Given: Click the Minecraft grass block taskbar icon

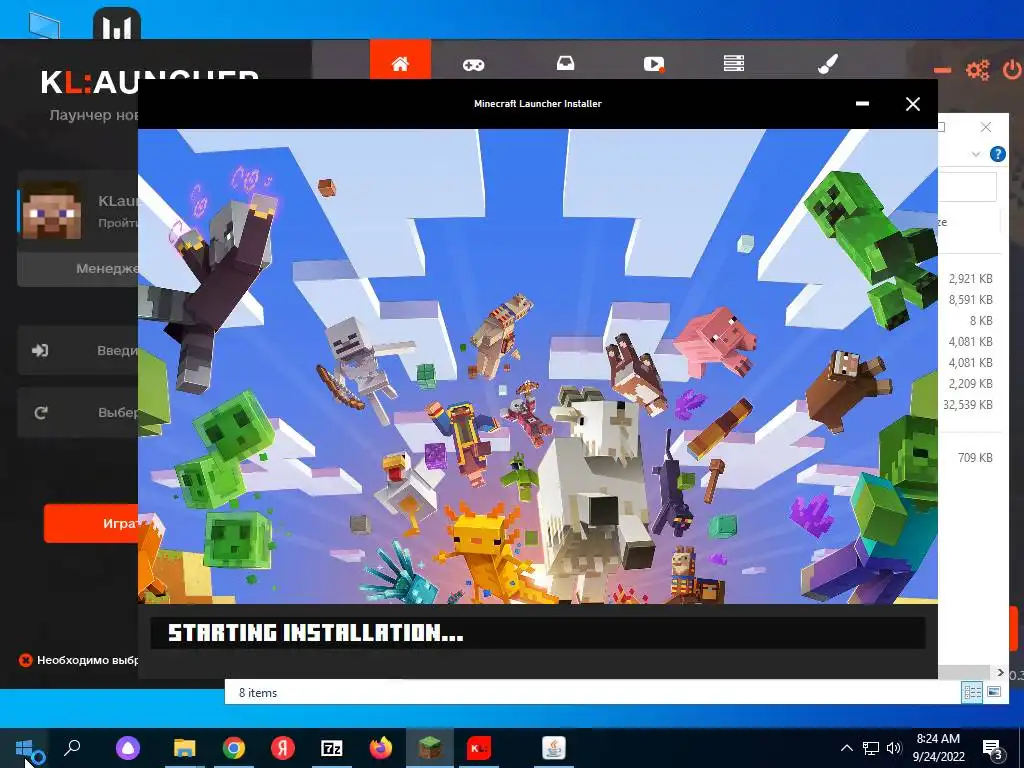Looking at the screenshot, I should coord(430,748).
